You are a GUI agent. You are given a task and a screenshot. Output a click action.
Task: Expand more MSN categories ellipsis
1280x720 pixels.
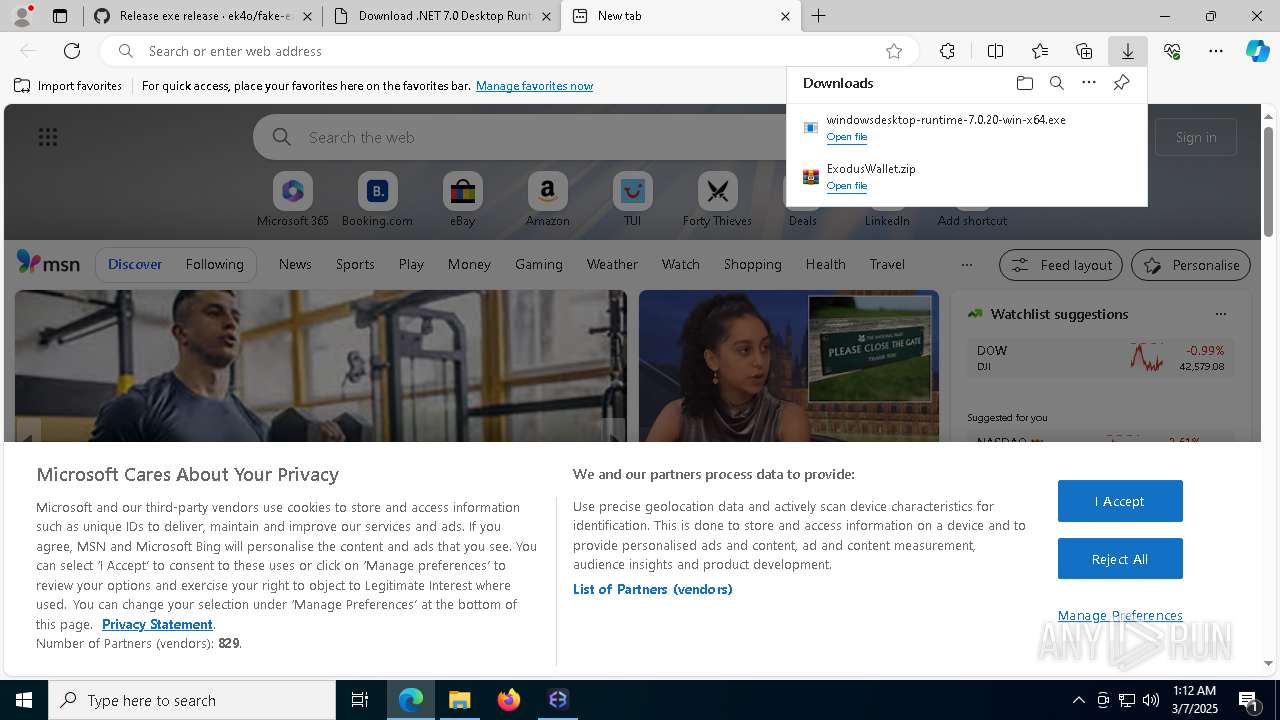click(966, 265)
